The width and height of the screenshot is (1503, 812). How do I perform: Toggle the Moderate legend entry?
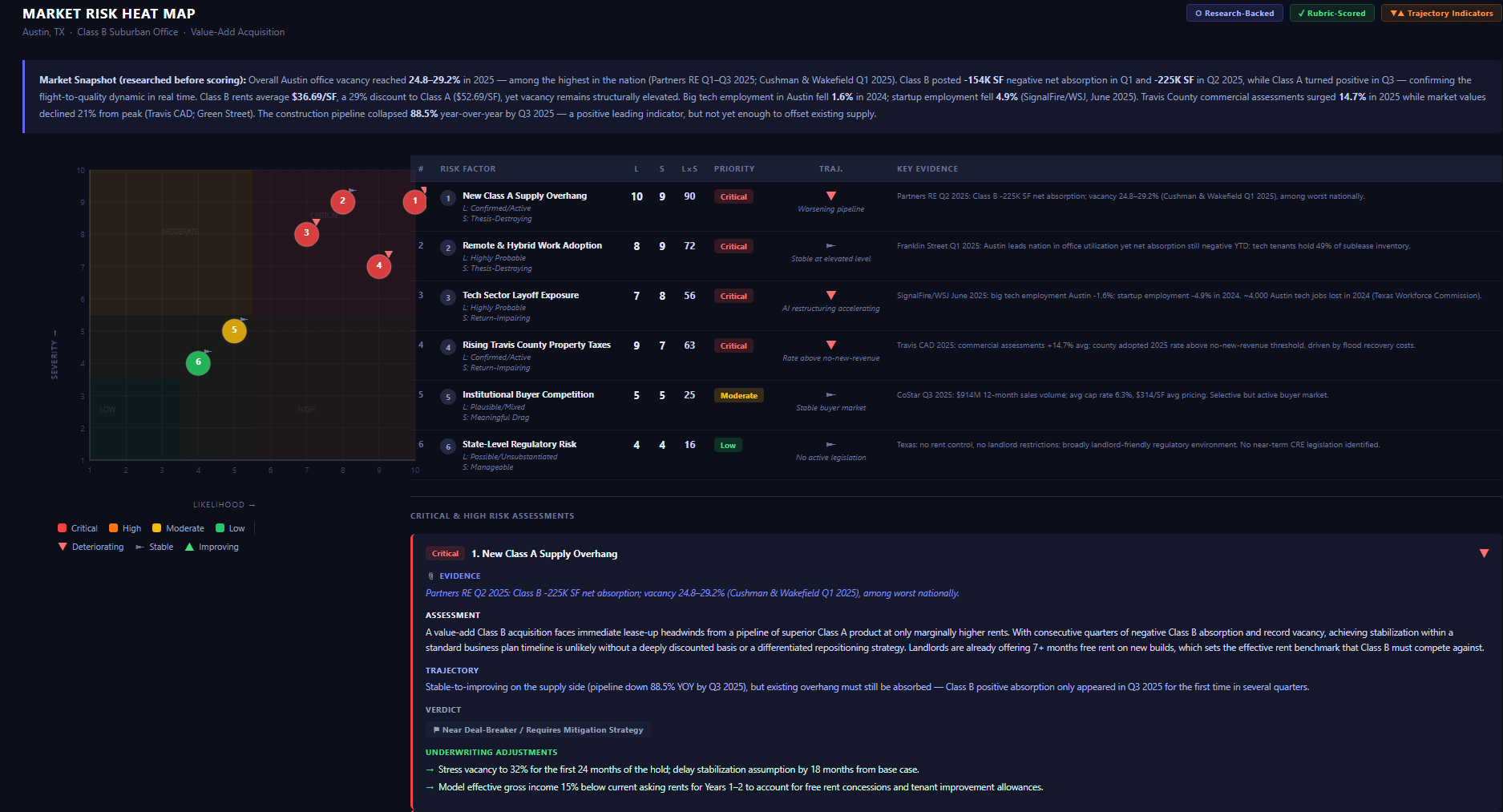point(178,528)
